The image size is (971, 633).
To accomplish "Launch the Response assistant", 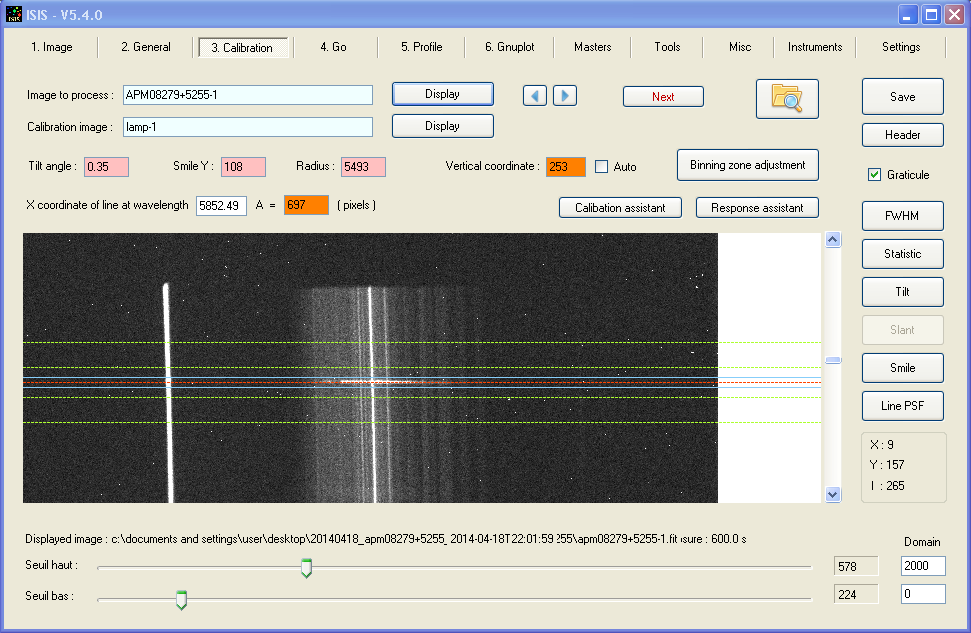I will click(x=757, y=208).
